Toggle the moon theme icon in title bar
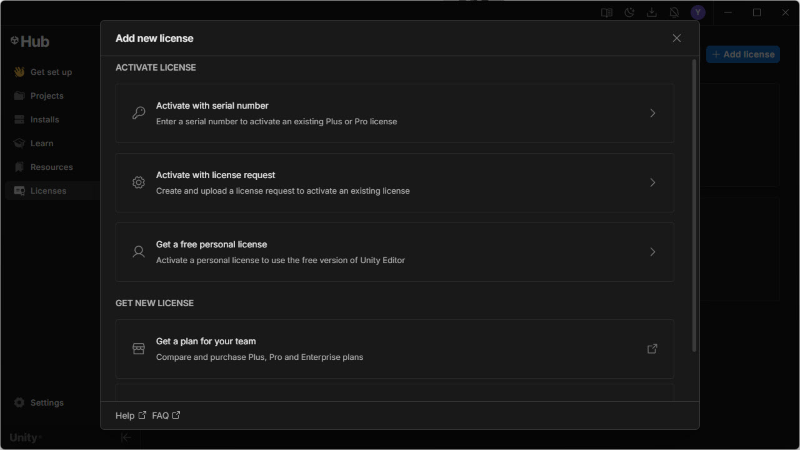The width and height of the screenshot is (800, 450). 630,12
